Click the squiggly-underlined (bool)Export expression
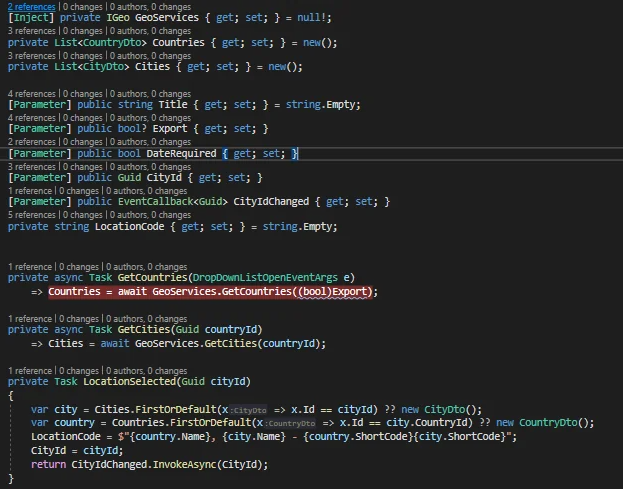 pos(333,292)
